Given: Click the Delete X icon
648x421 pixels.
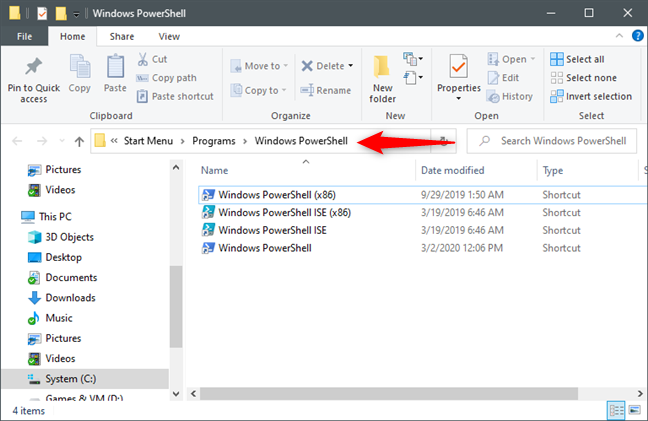Looking at the screenshot, I should pyautogui.click(x=307, y=66).
